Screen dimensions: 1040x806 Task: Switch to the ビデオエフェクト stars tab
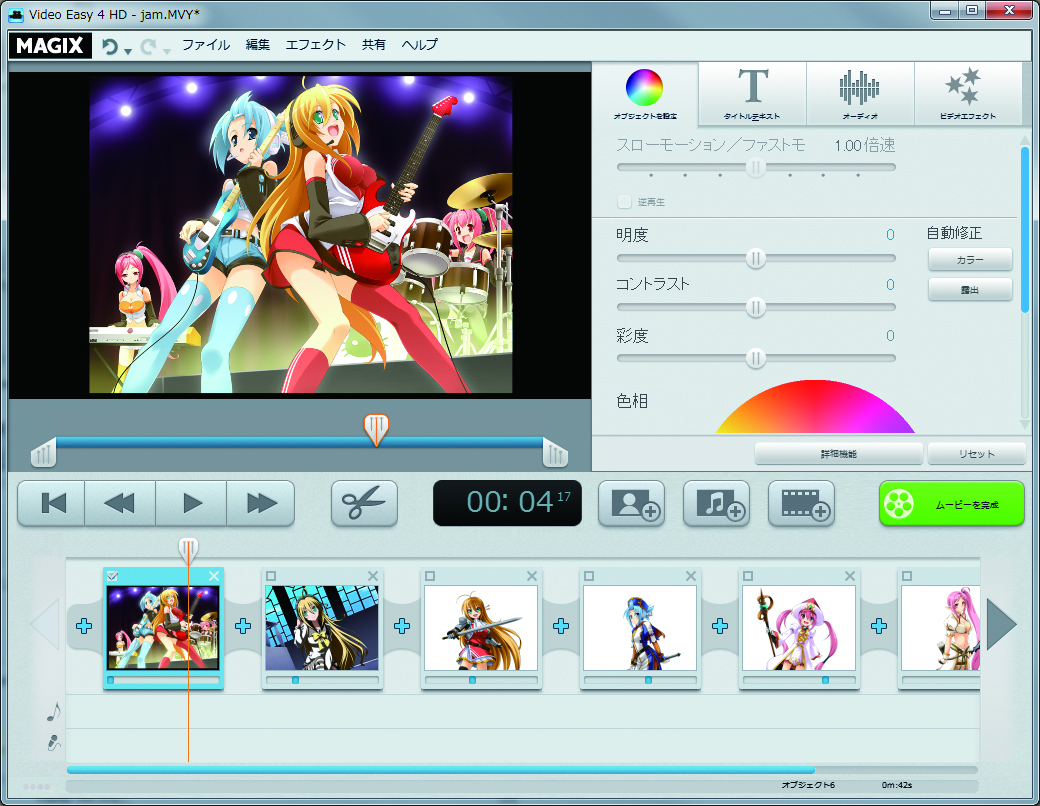coord(968,94)
